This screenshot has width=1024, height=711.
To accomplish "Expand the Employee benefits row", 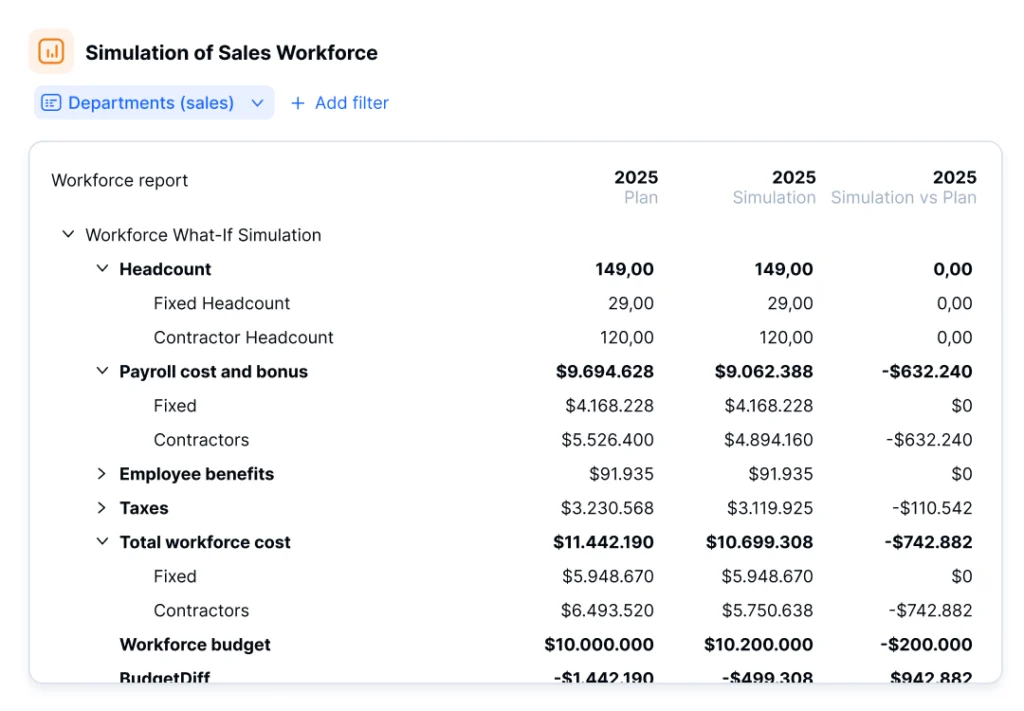I will (101, 473).
